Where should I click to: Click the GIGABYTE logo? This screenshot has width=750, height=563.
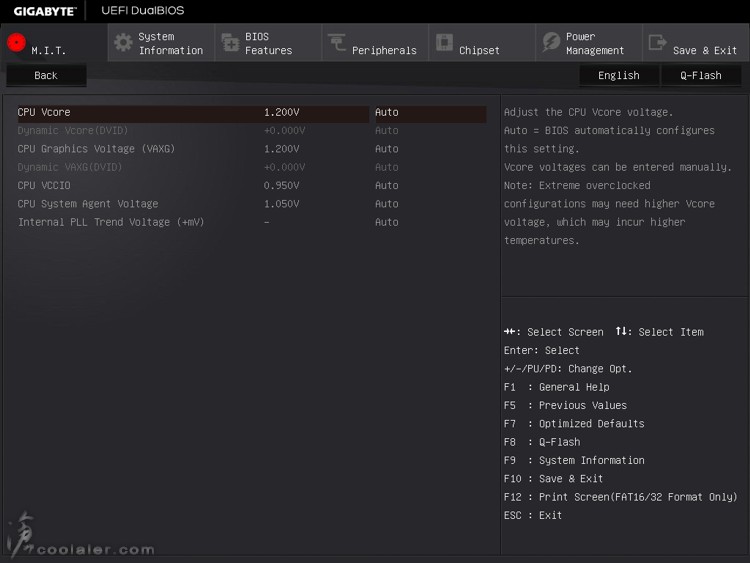44,11
